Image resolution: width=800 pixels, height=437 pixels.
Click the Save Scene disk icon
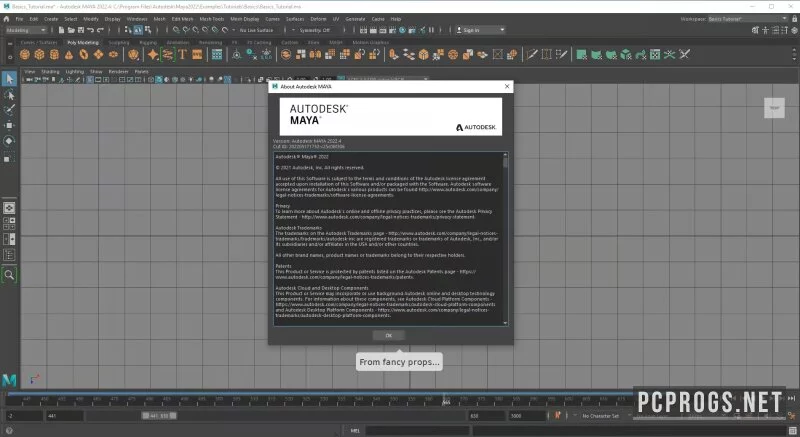click(81, 30)
